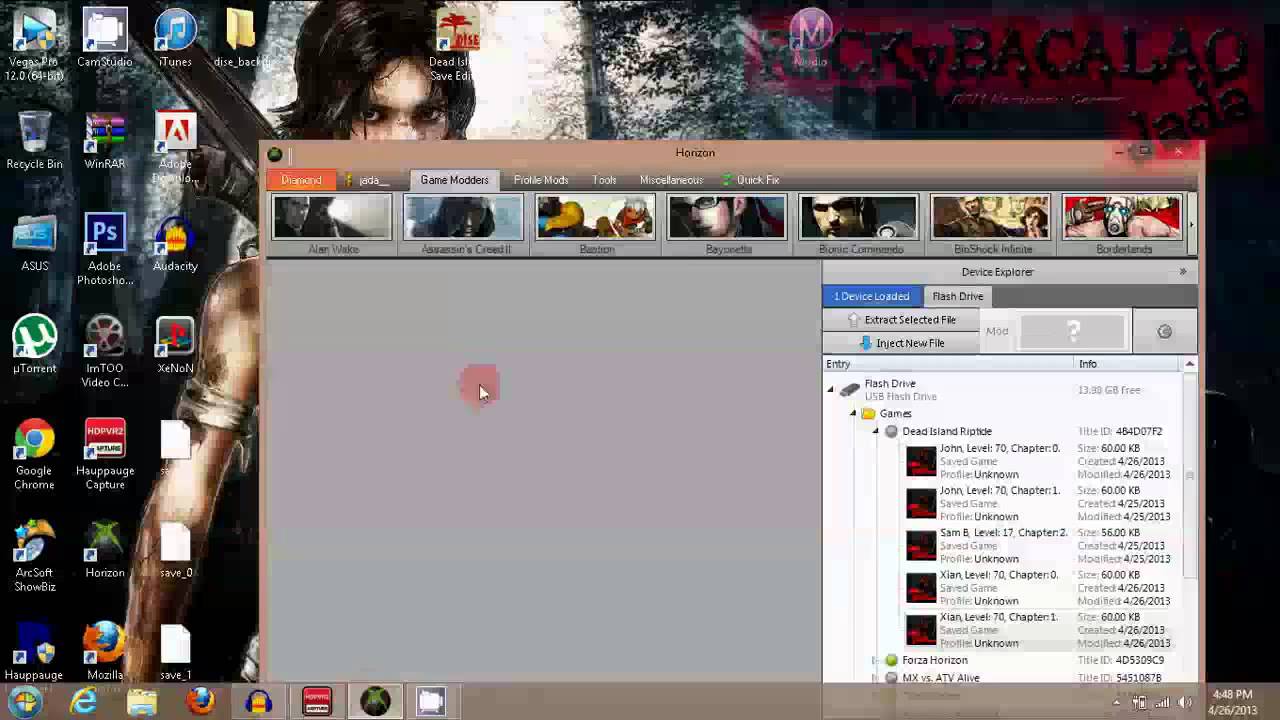Open the Profile Mods tab

(x=541, y=180)
